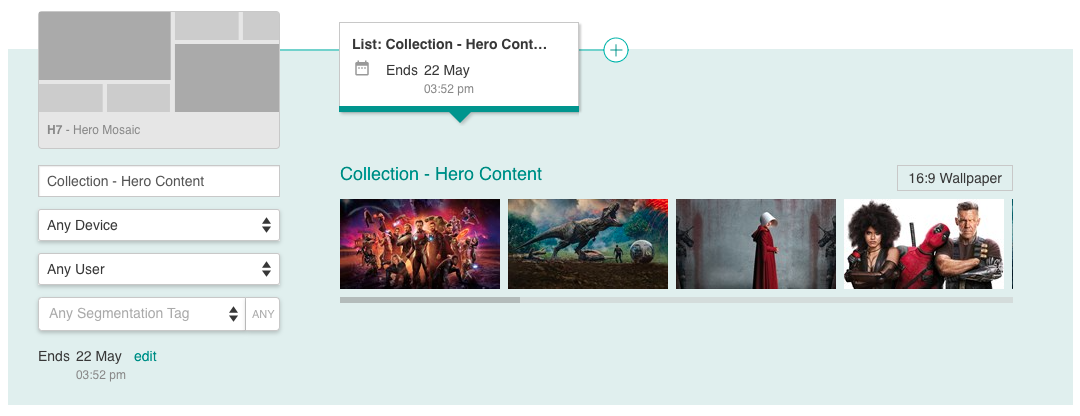
Task: Click the horizontal scrollbar track right of thumb
Action: coord(766,300)
